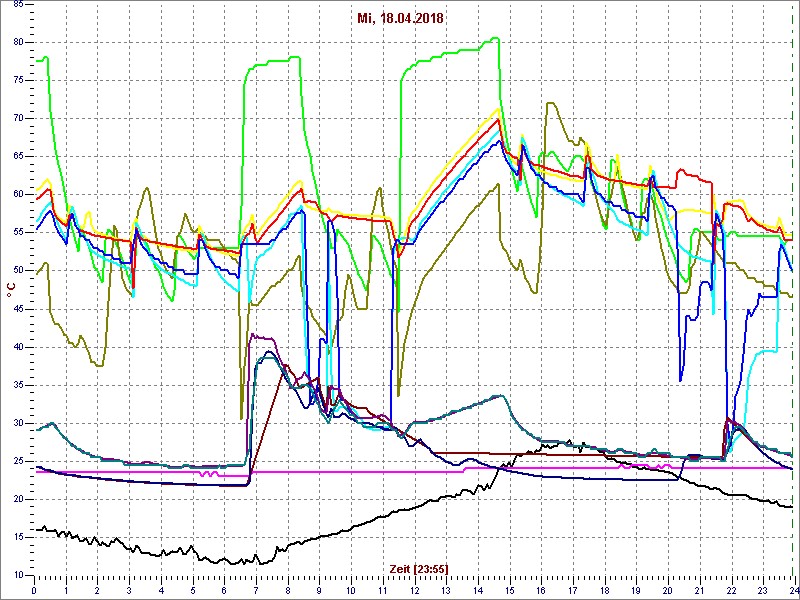Click hour 13 on the time axis
800x600 pixels.
(x=446, y=591)
